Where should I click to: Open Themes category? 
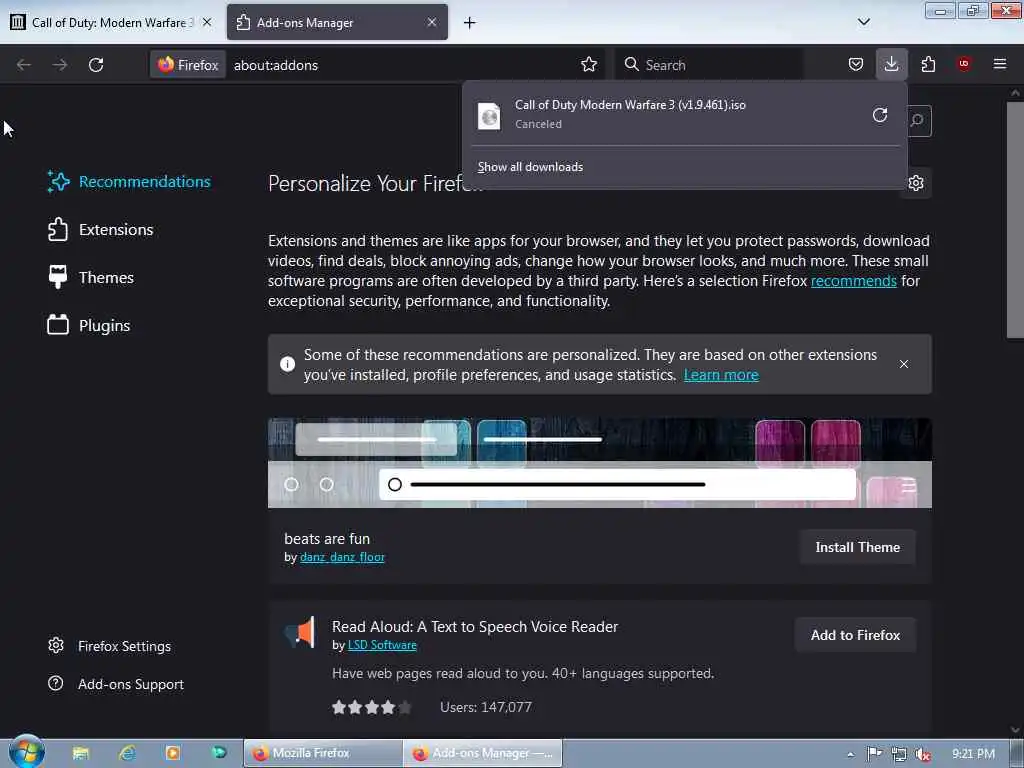tap(91, 278)
